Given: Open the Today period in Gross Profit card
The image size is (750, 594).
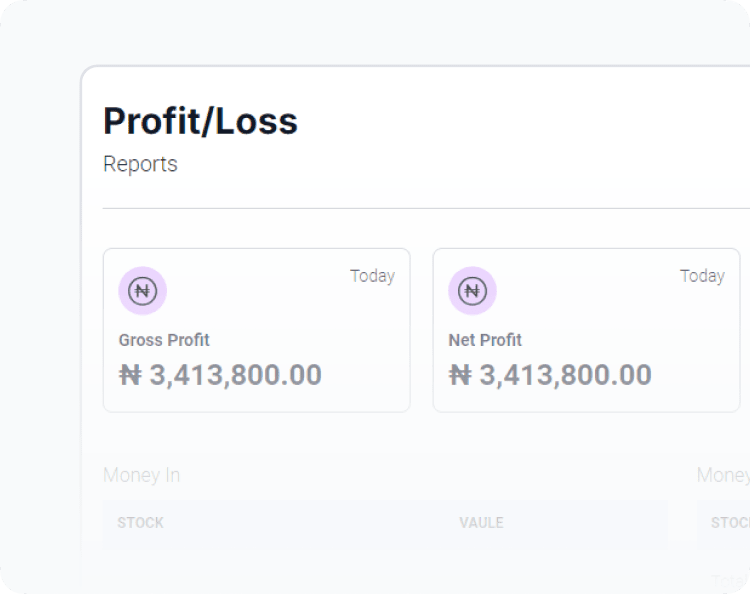Looking at the screenshot, I should click(372, 276).
